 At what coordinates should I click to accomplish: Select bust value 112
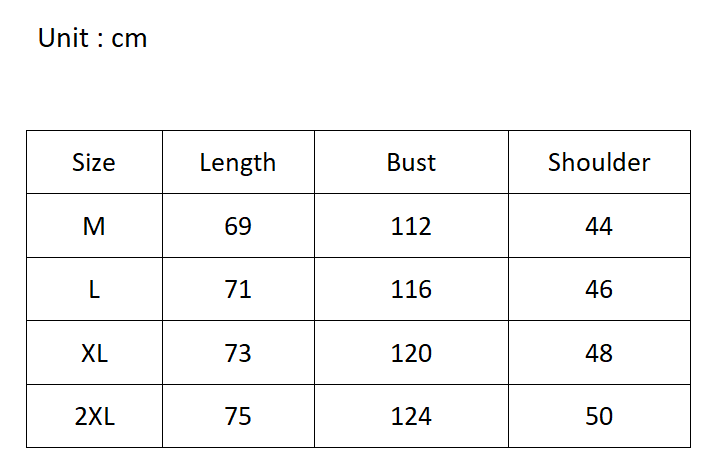coord(411,226)
